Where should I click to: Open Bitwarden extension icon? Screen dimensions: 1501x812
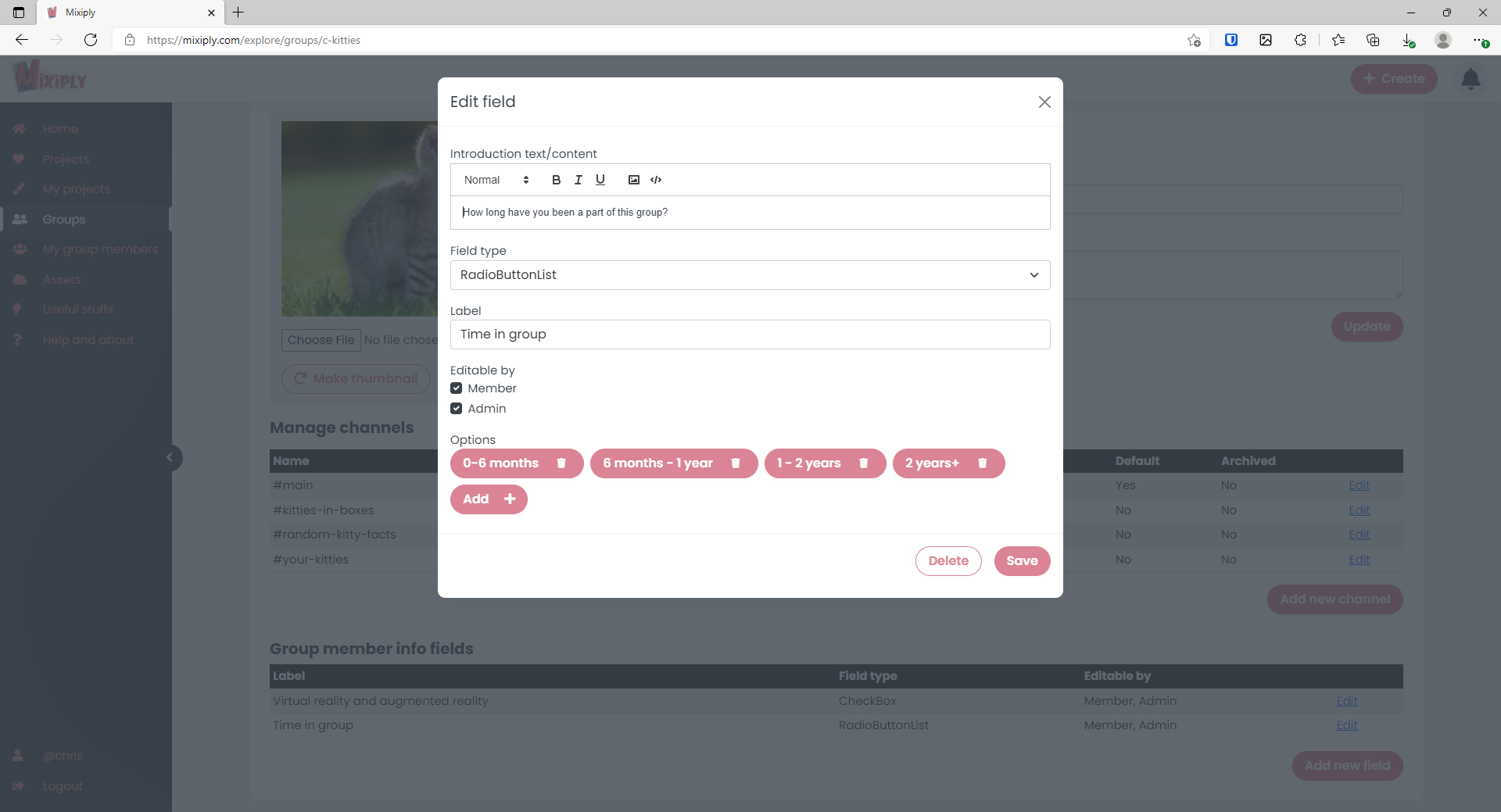pyautogui.click(x=1231, y=40)
